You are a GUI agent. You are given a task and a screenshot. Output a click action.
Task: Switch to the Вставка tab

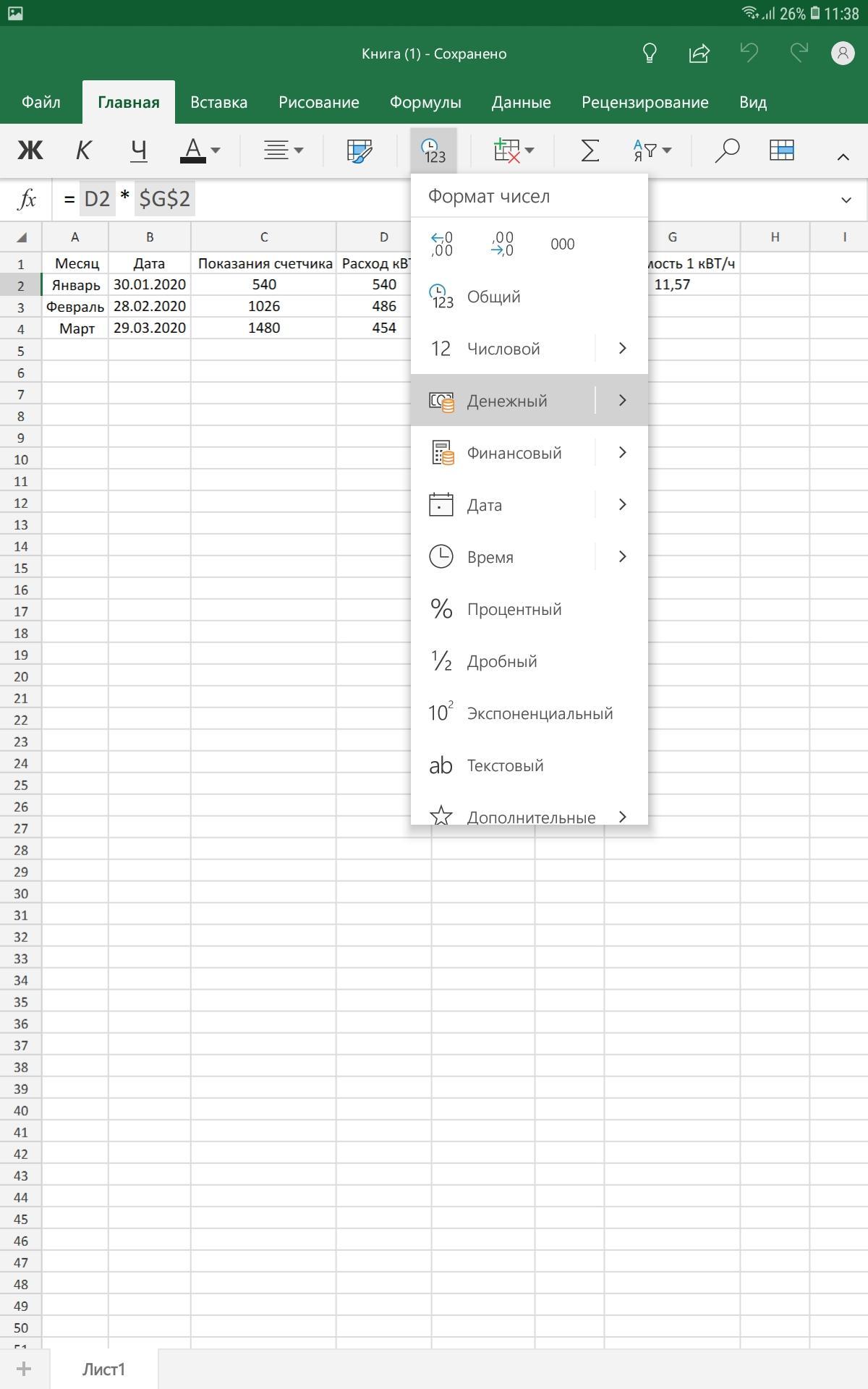[x=218, y=102]
